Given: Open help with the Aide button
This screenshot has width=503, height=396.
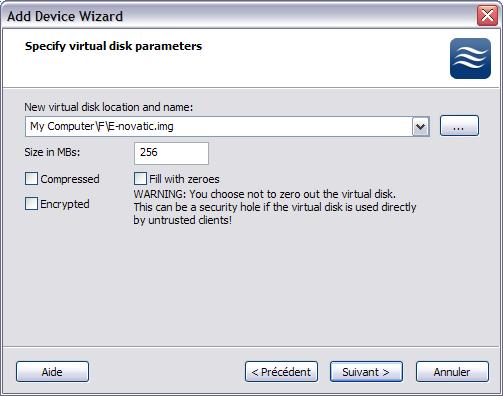Looking at the screenshot, I should (x=52, y=372).
